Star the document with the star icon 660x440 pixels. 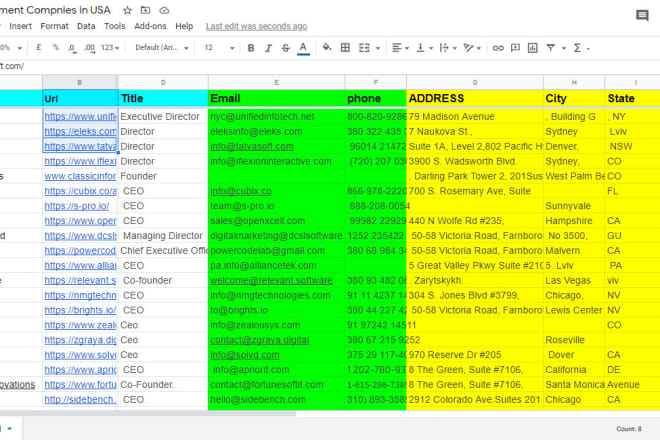(x=127, y=10)
